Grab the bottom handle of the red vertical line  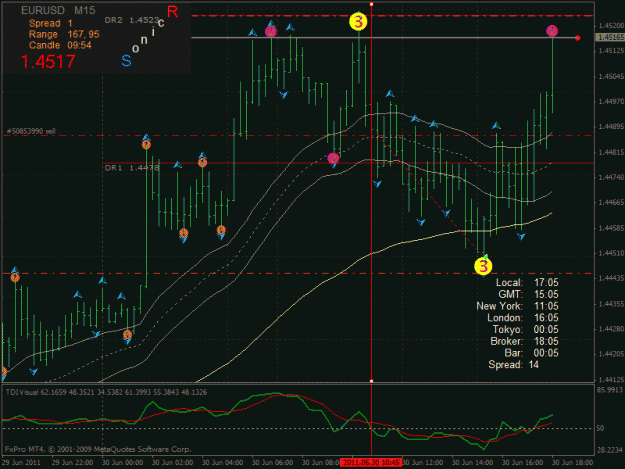coord(371,381)
